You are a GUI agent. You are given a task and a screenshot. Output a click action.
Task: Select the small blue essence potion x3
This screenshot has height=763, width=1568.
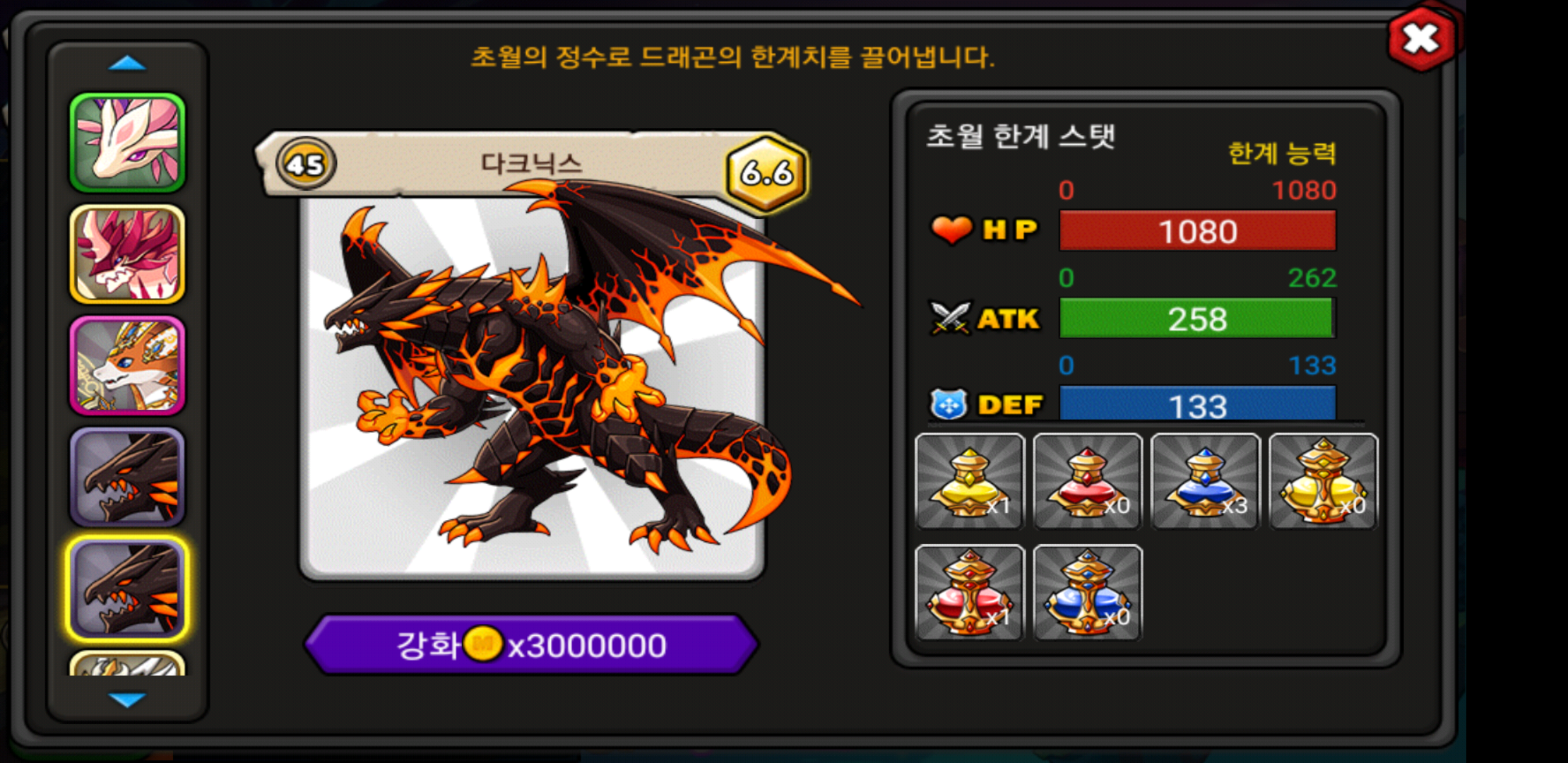point(1205,481)
